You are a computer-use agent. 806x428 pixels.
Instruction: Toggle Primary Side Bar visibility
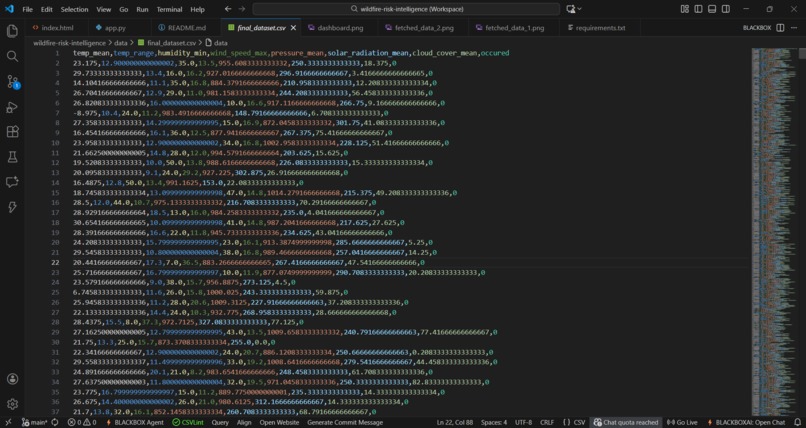[x=698, y=9]
